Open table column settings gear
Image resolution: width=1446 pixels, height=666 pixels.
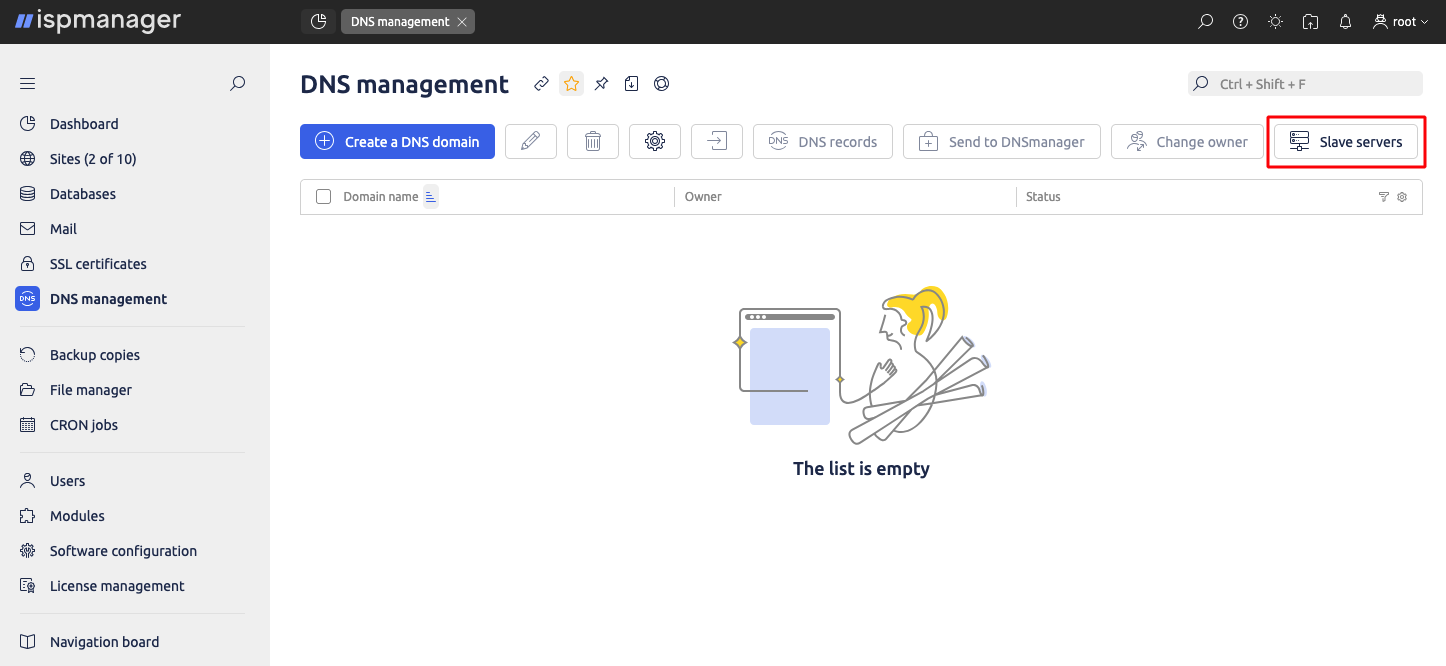pyautogui.click(x=1402, y=197)
